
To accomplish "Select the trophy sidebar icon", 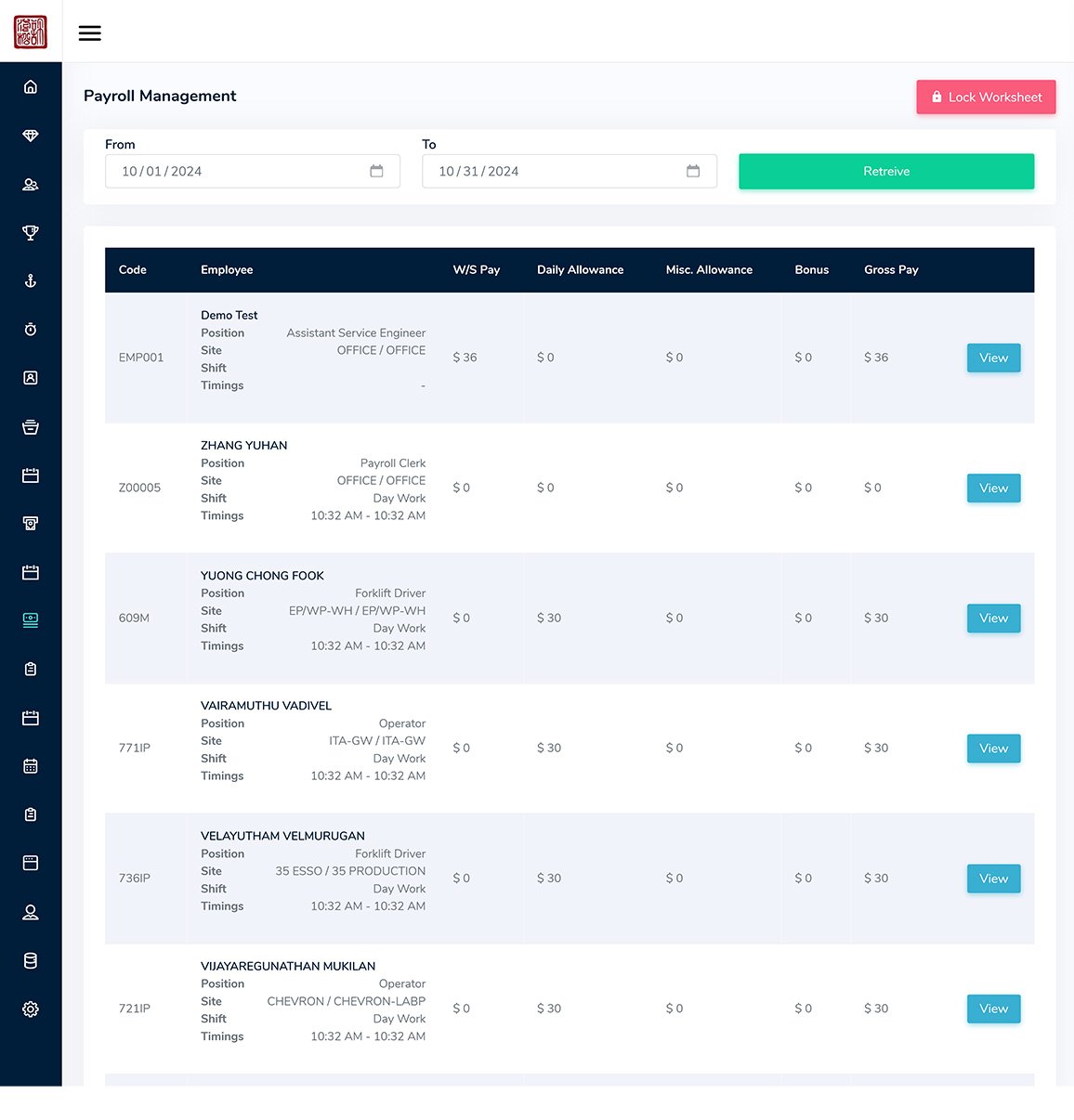I will [x=31, y=232].
